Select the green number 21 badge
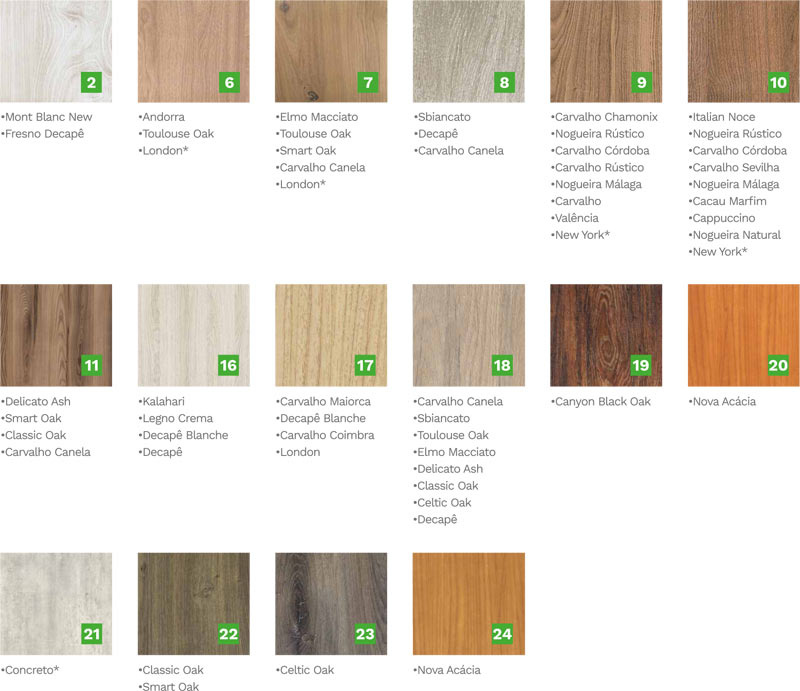800x691 pixels. click(x=91, y=634)
